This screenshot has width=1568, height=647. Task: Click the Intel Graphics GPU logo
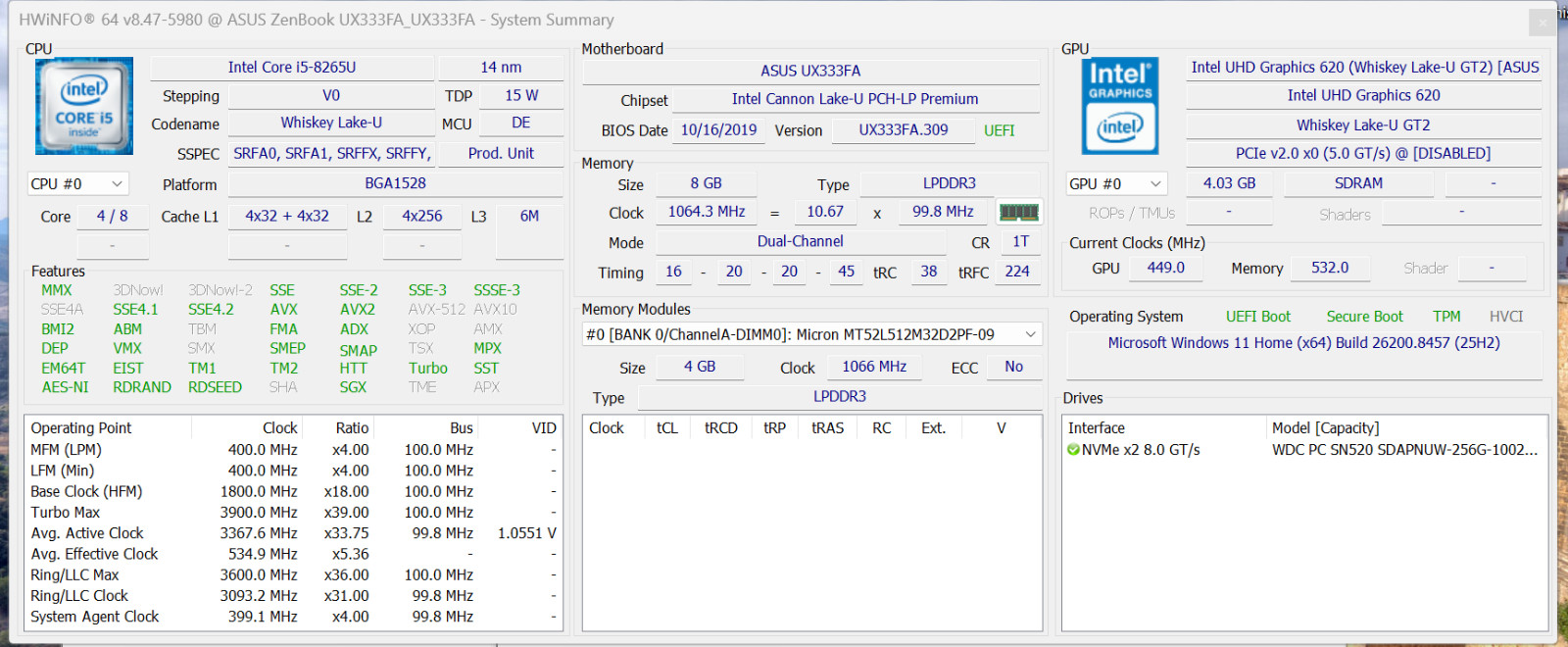(x=1120, y=106)
